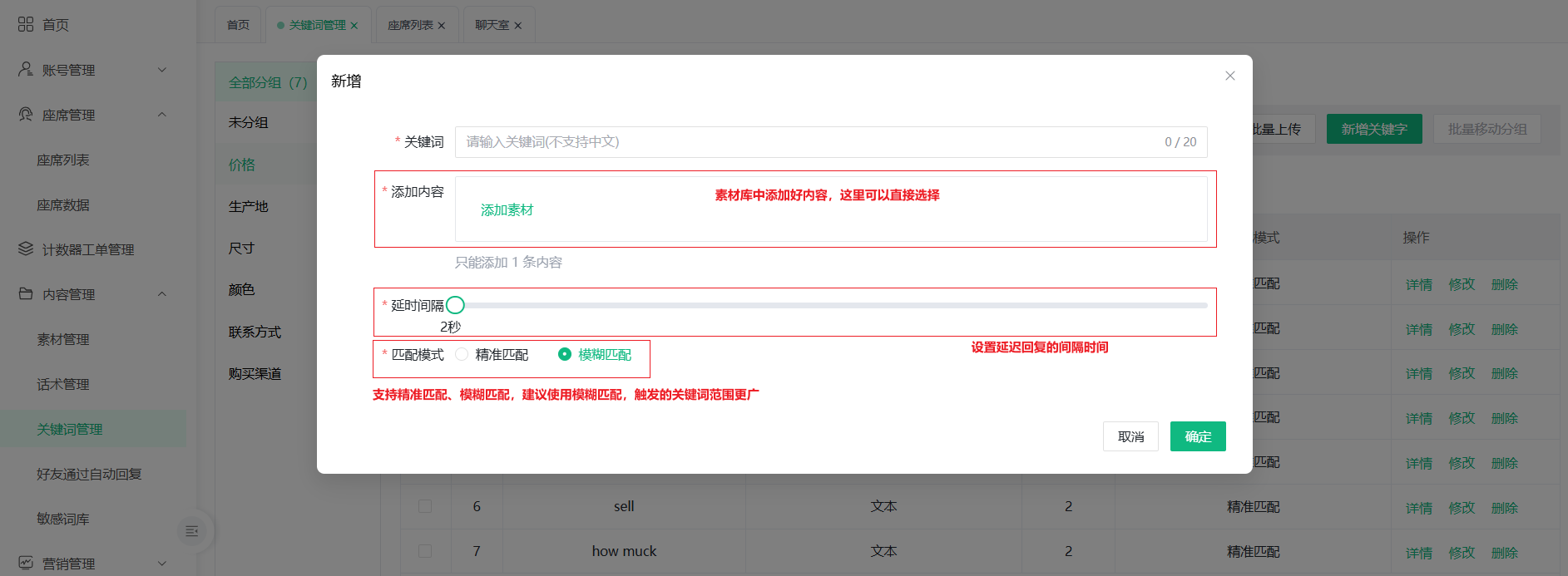Close the 座席列表 tab with its x

442,26
